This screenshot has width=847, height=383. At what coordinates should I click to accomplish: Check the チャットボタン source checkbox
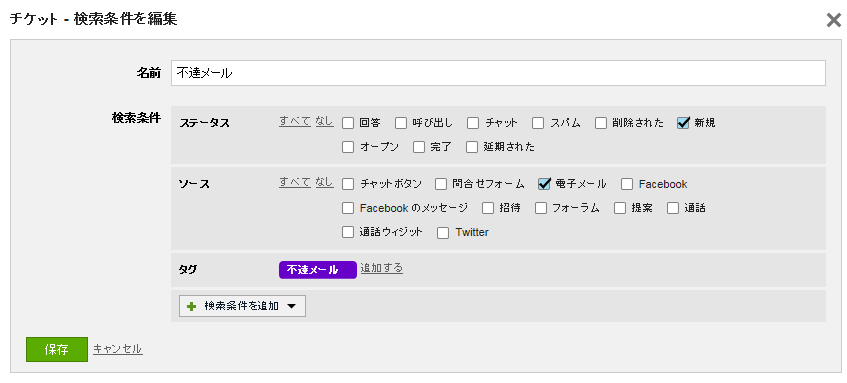pos(348,184)
